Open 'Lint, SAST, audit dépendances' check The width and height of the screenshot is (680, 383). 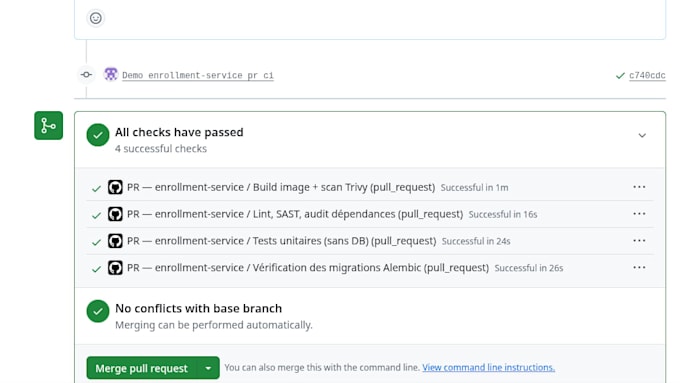(x=295, y=214)
